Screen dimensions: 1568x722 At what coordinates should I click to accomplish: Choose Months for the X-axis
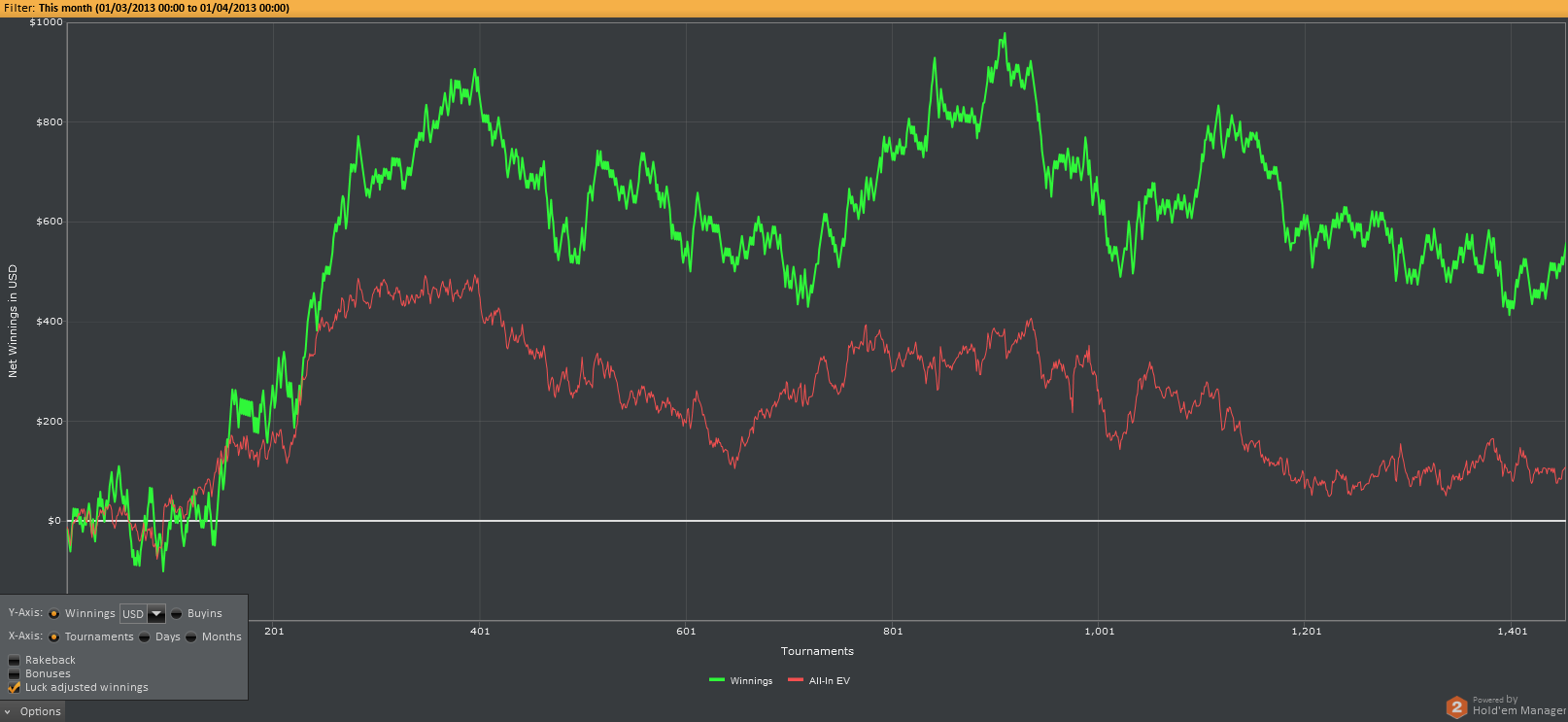[x=191, y=636]
